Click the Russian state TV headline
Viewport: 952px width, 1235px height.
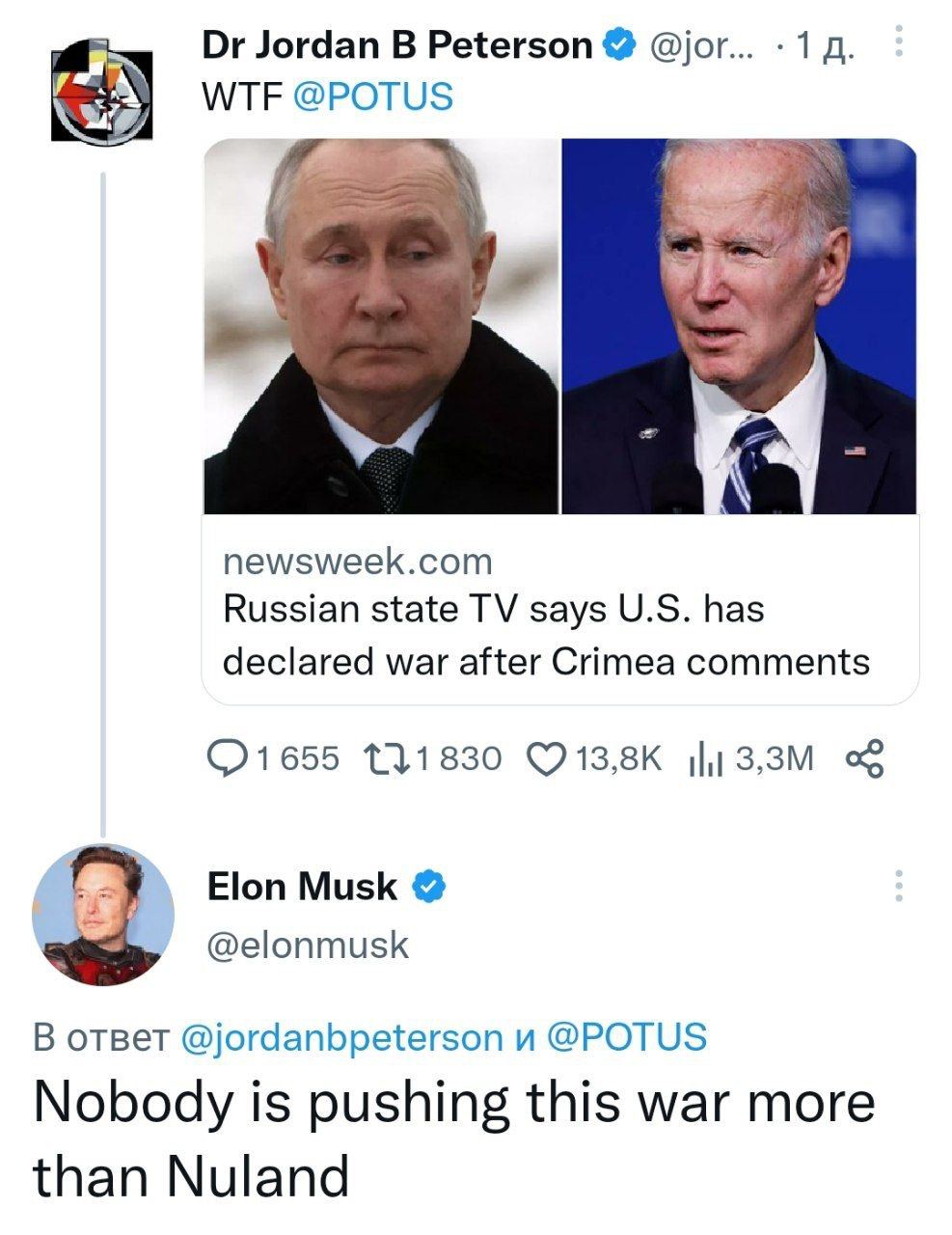click(x=546, y=636)
